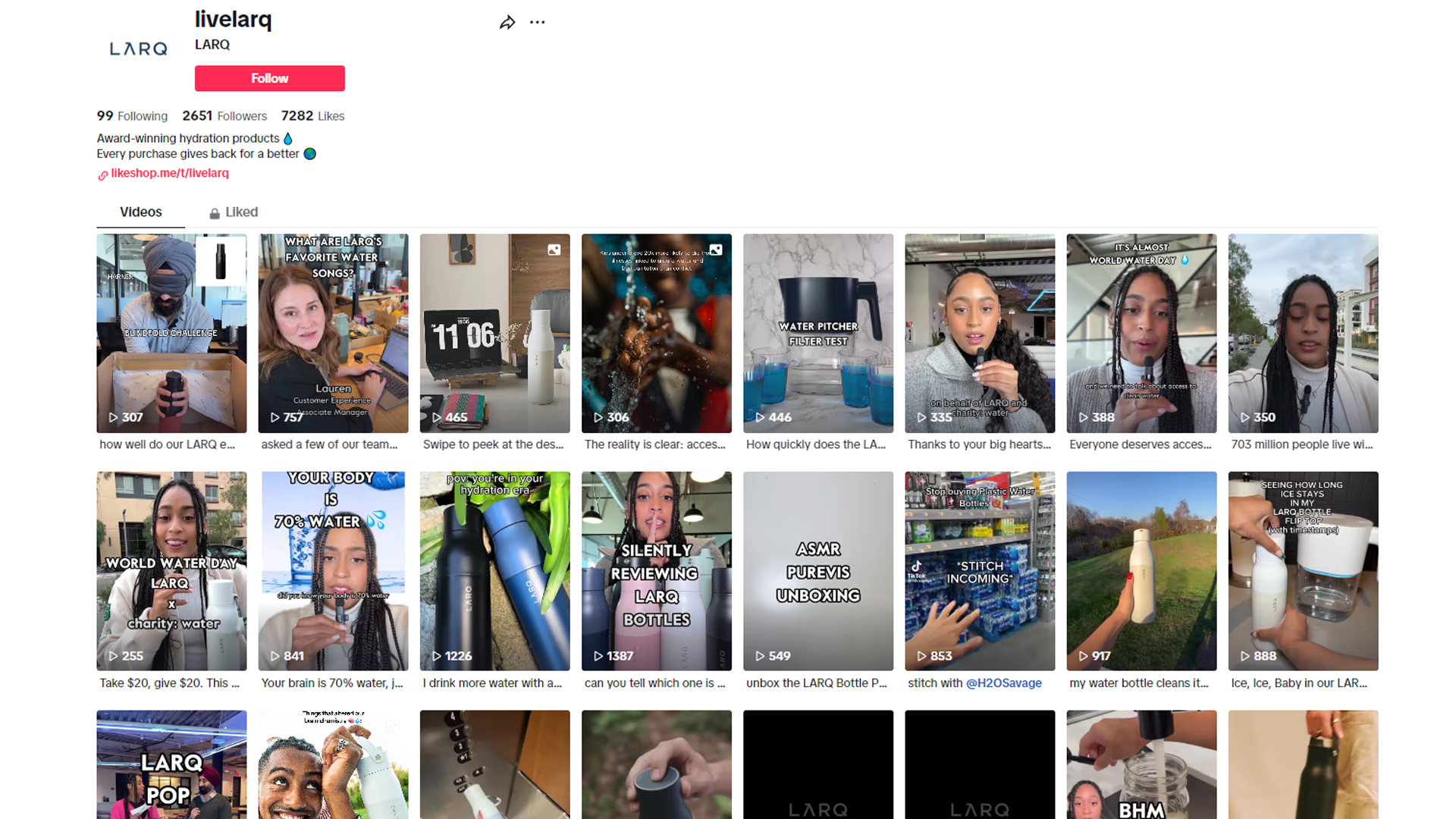Click the share arrow icon
Image resolution: width=1456 pixels, height=819 pixels.
click(507, 23)
